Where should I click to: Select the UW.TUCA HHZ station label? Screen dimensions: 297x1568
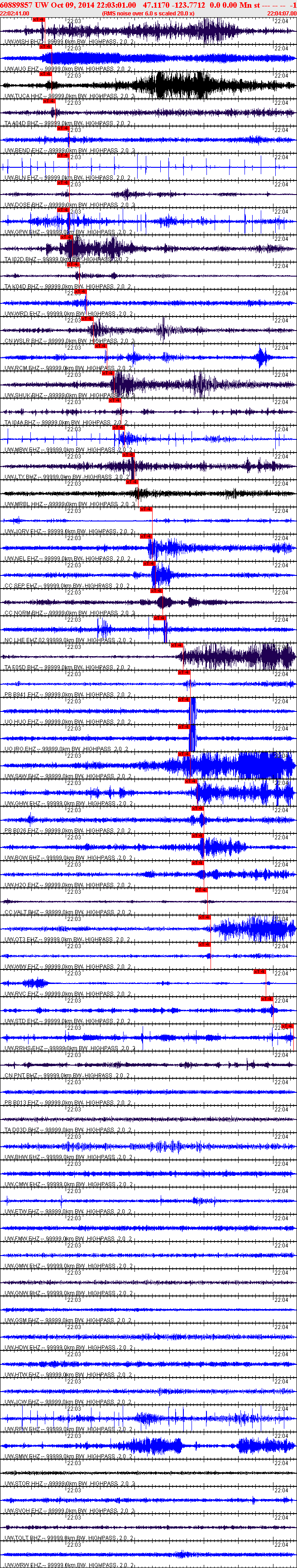(69, 96)
